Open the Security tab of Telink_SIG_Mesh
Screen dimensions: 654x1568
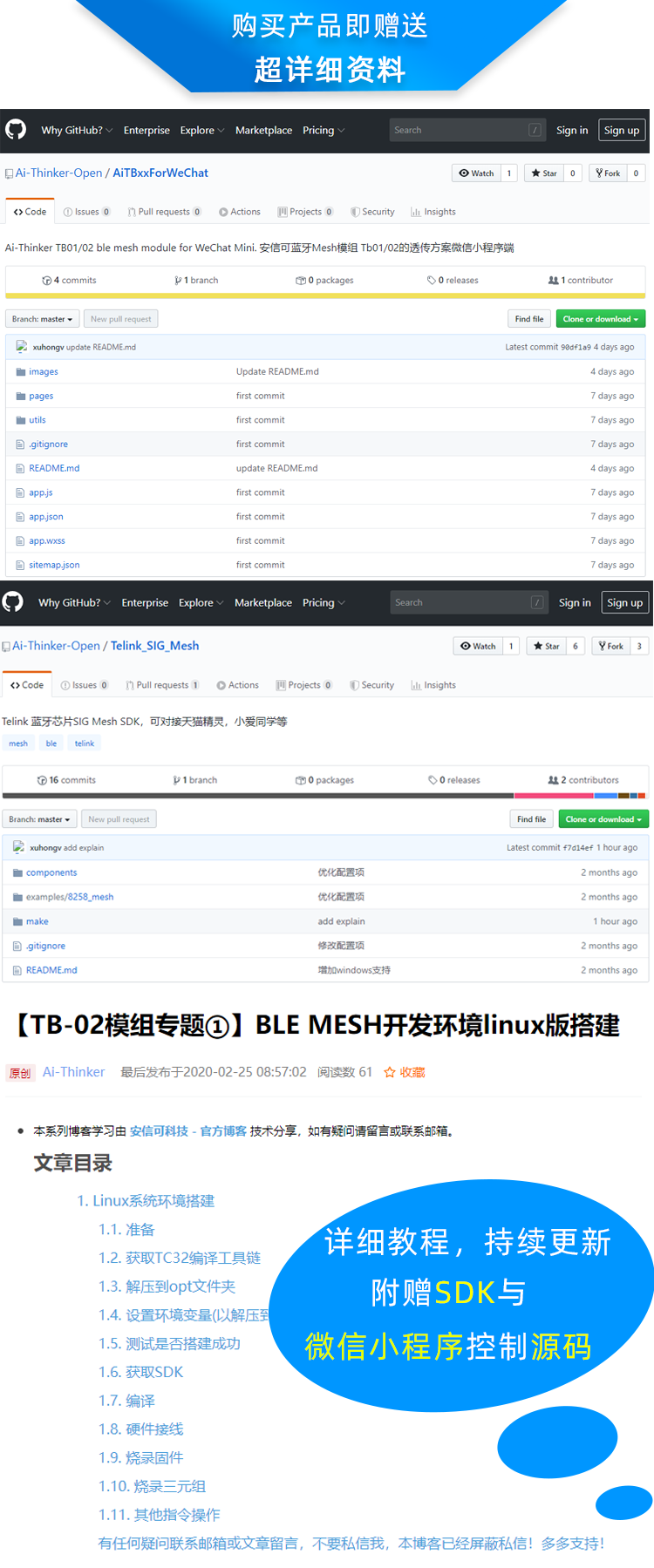point(371,685)
